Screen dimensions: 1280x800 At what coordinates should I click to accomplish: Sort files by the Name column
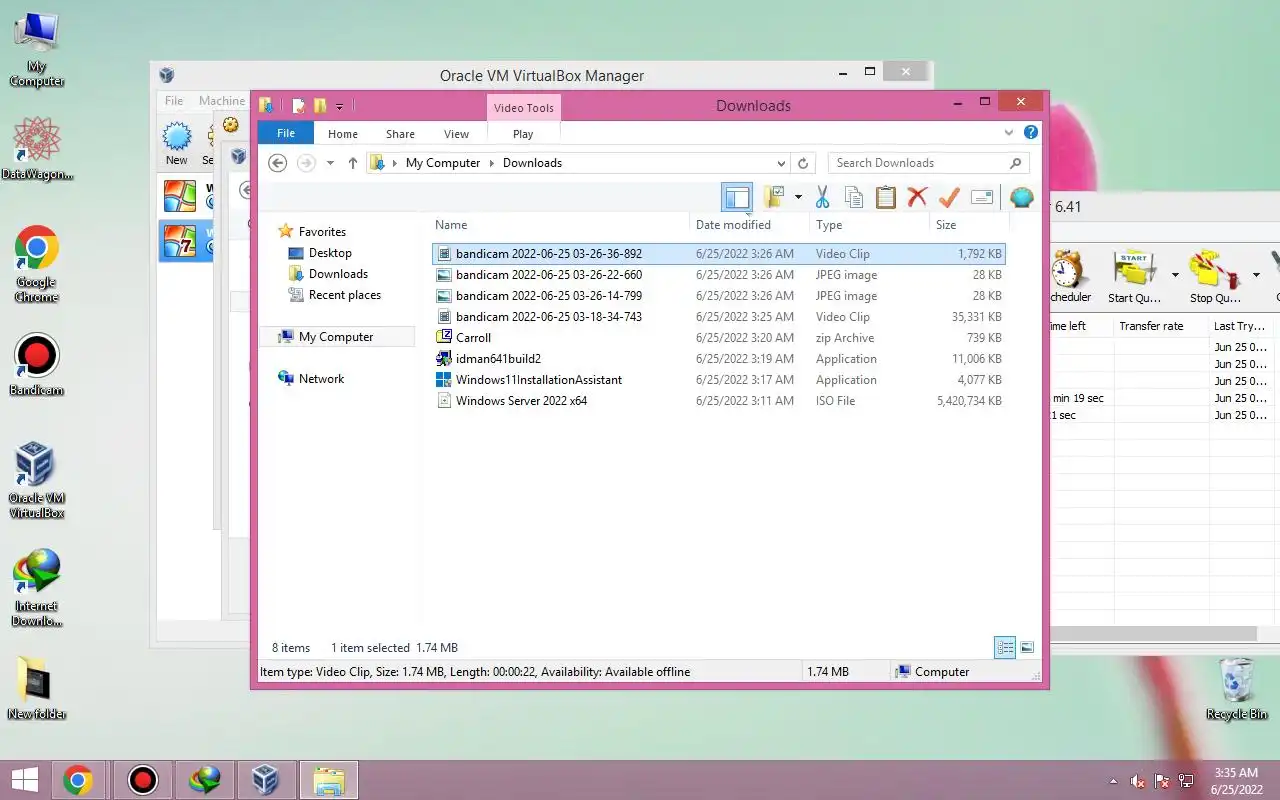tap(560, 225)
